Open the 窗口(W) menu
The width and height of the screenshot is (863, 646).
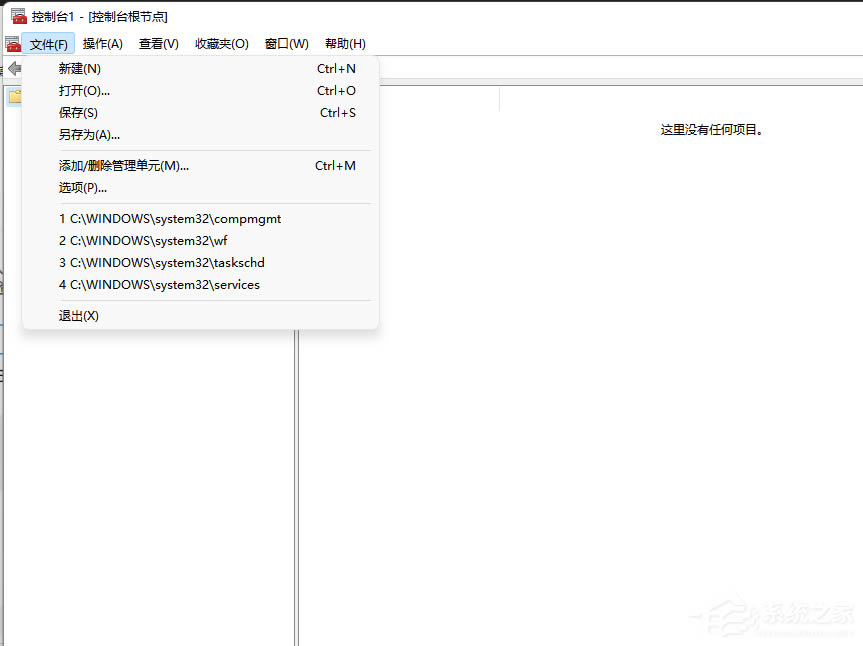285,43
